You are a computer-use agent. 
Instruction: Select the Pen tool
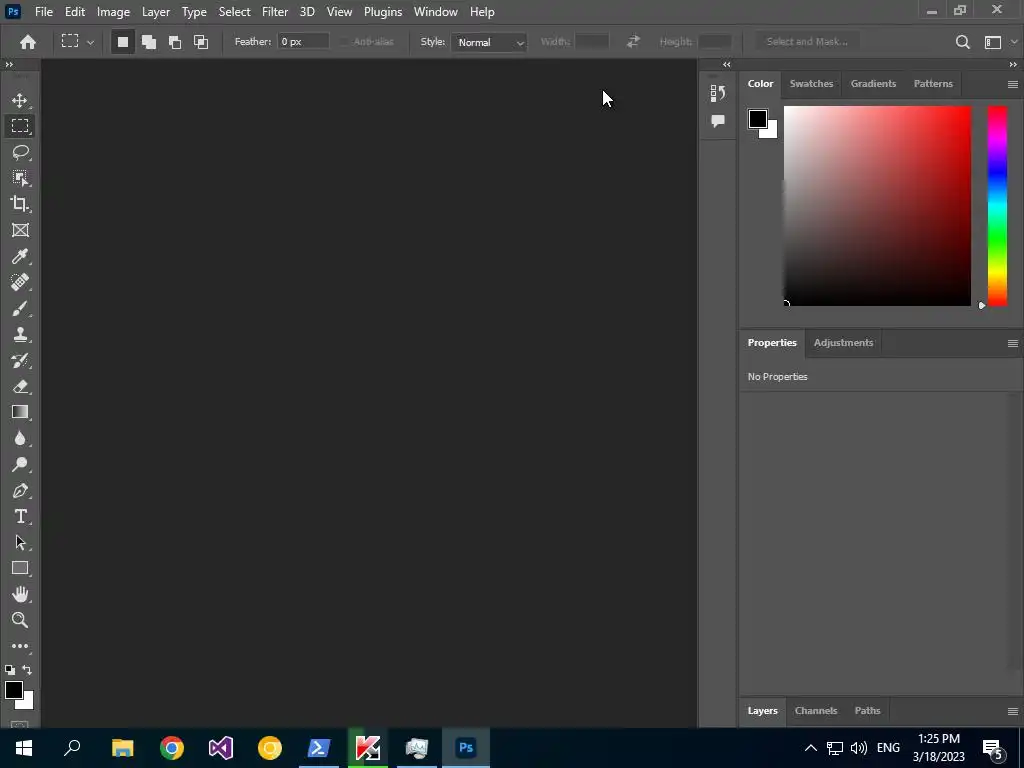click(x=20, y=490)
